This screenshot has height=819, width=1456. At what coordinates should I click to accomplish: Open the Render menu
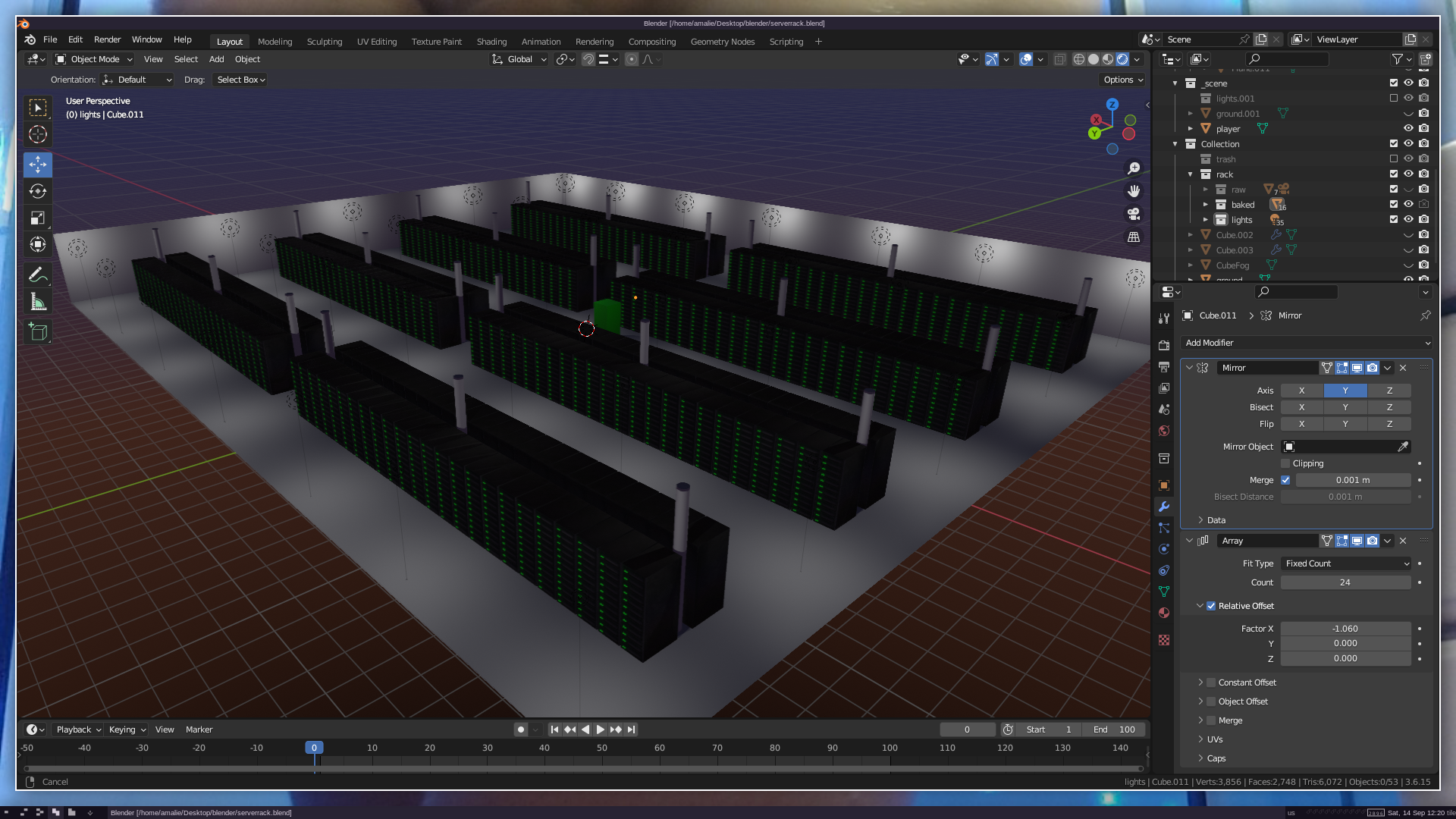[x=107, y=39]
